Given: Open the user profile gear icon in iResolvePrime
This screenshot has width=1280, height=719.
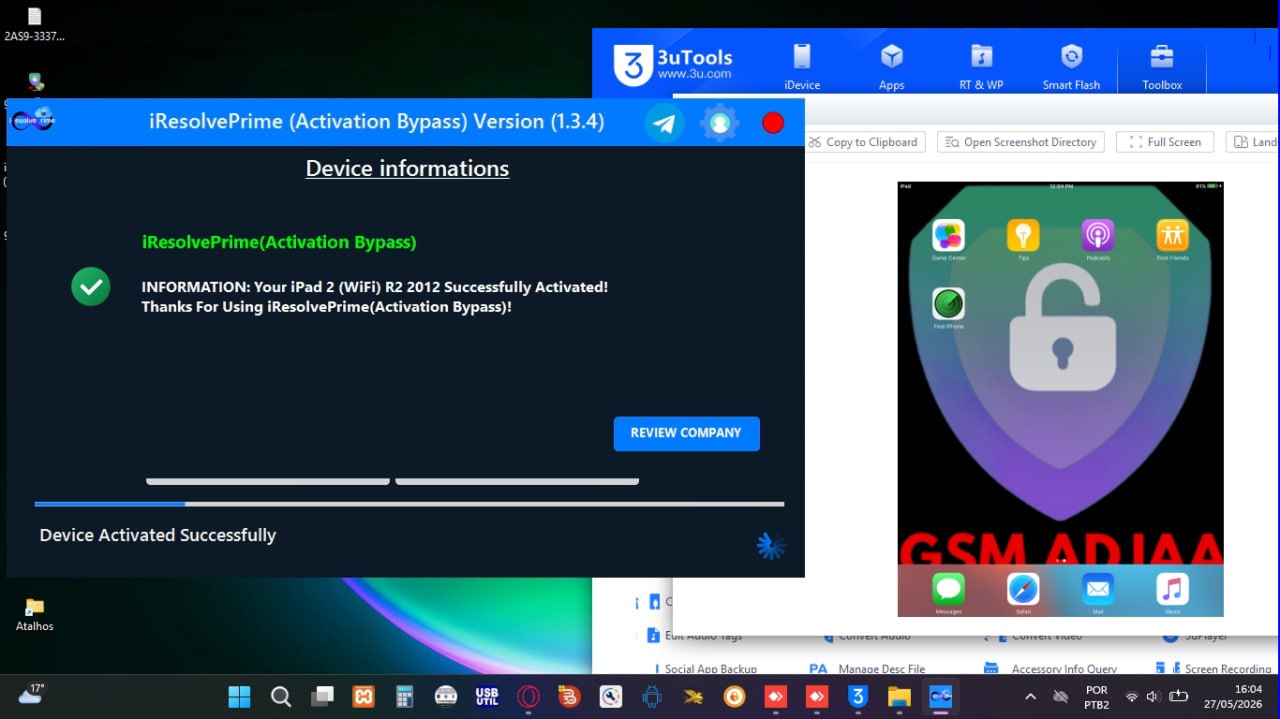Looking at the screenshot, I should coord(719,123).
